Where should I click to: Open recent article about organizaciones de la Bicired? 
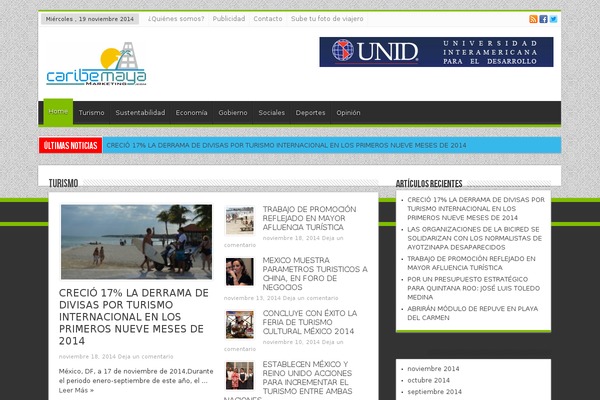pos(474,238)
